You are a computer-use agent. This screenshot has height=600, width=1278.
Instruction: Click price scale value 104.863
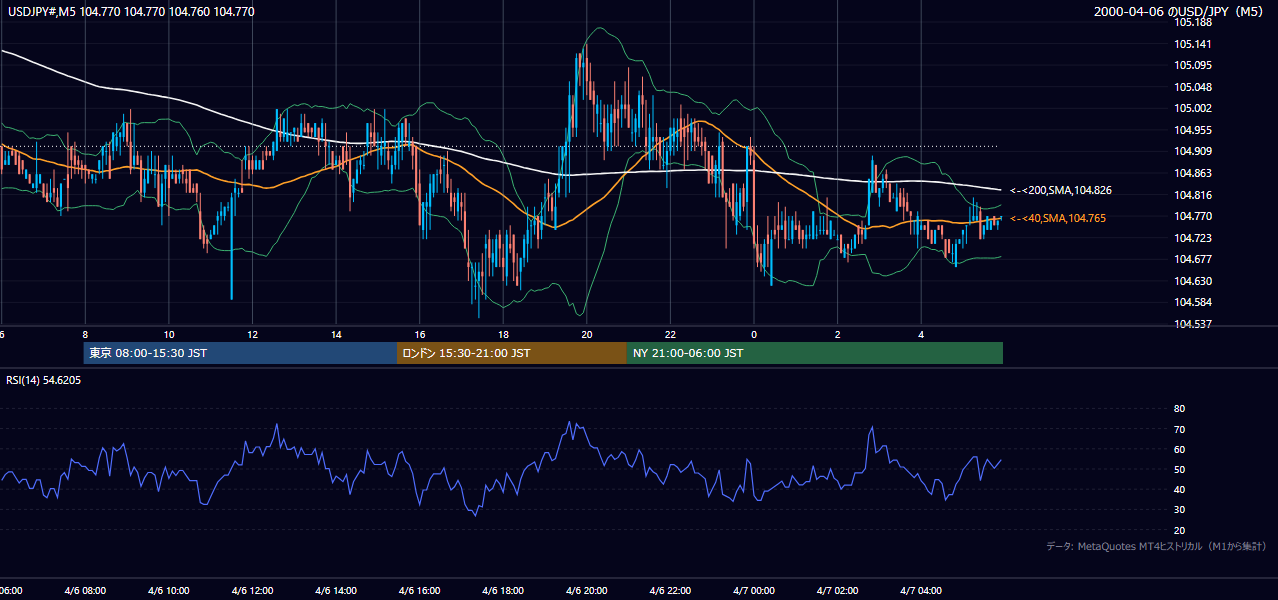[1192, 173]
